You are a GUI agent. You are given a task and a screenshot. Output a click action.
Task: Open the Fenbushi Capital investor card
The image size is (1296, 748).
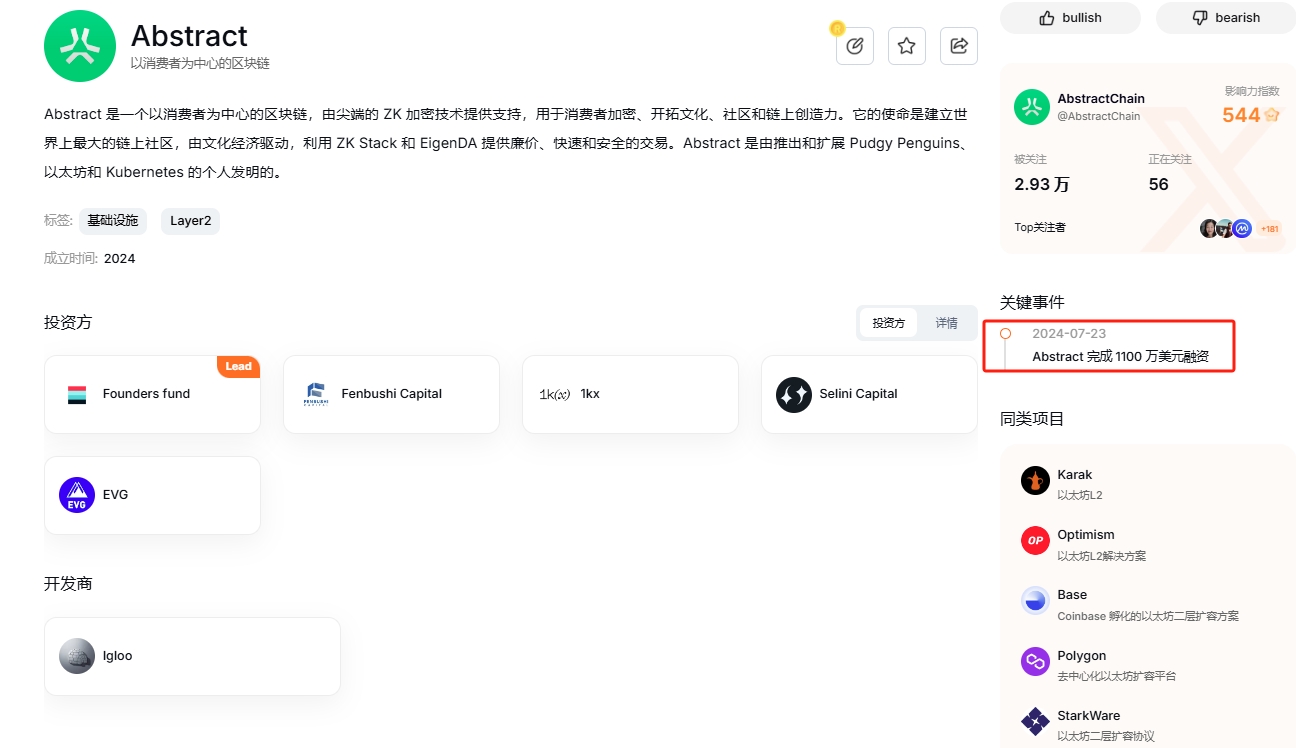[391, 394]
